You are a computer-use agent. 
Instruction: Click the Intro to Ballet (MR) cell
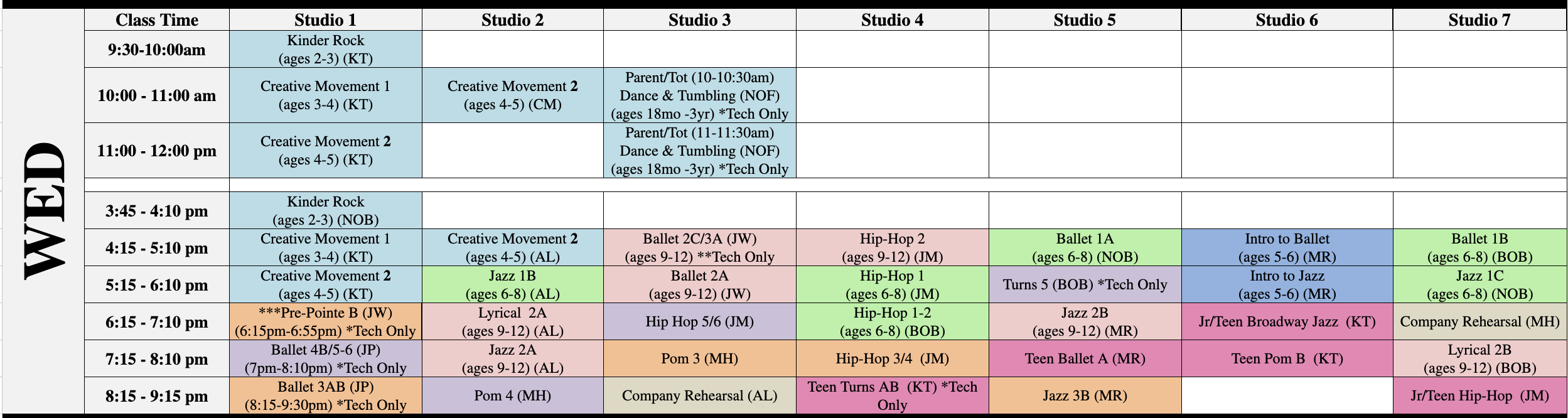click(1287, 248)
